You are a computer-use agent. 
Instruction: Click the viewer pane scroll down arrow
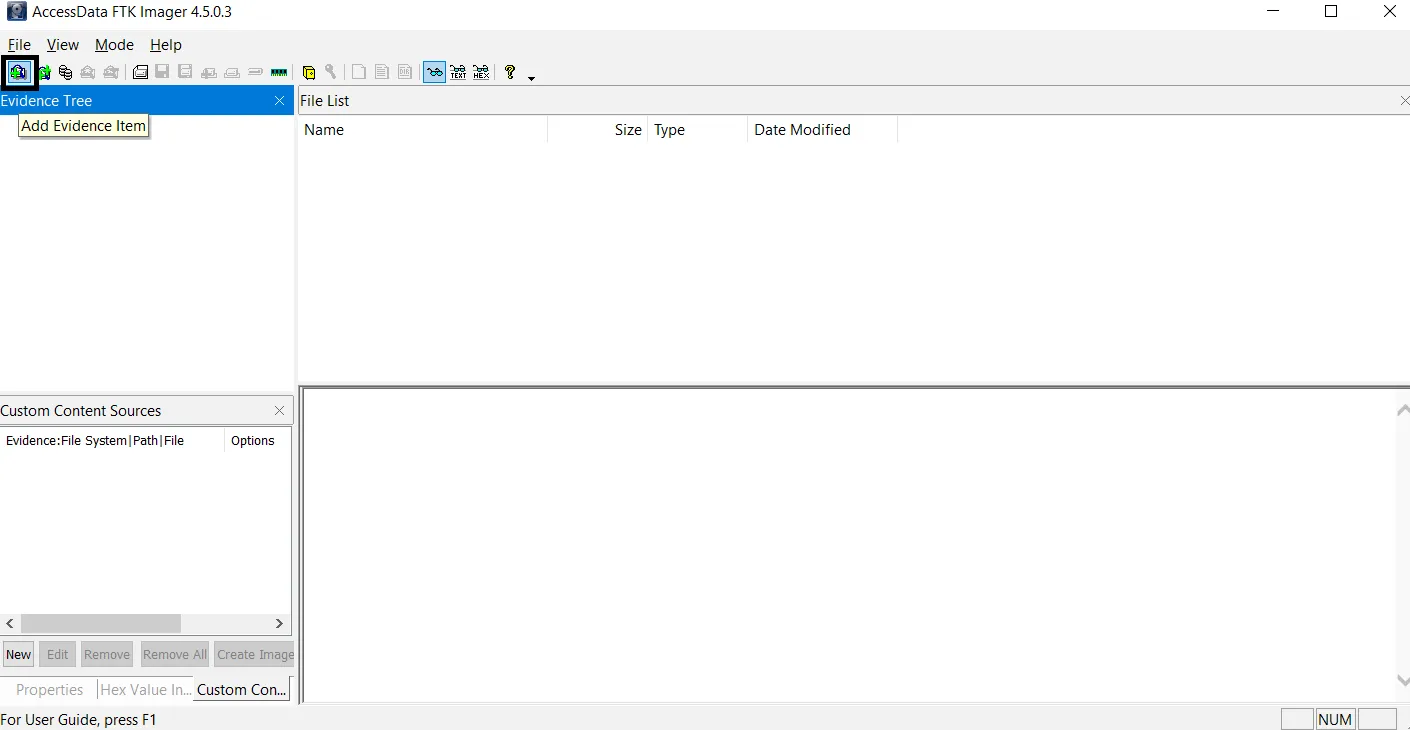1403,681
